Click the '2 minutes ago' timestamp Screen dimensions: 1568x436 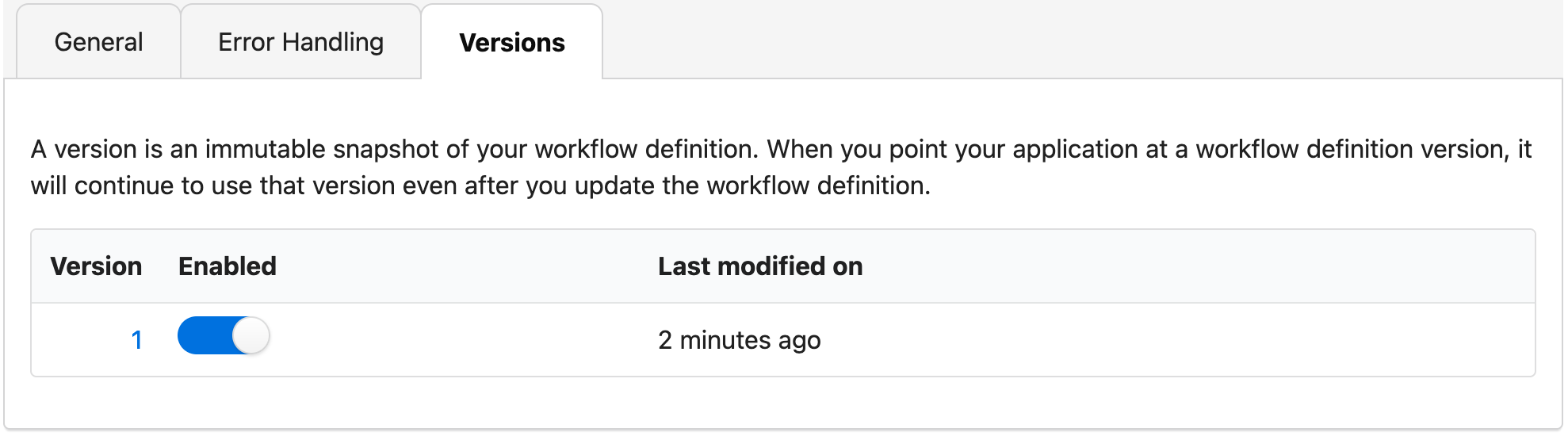tap(739, 340)
